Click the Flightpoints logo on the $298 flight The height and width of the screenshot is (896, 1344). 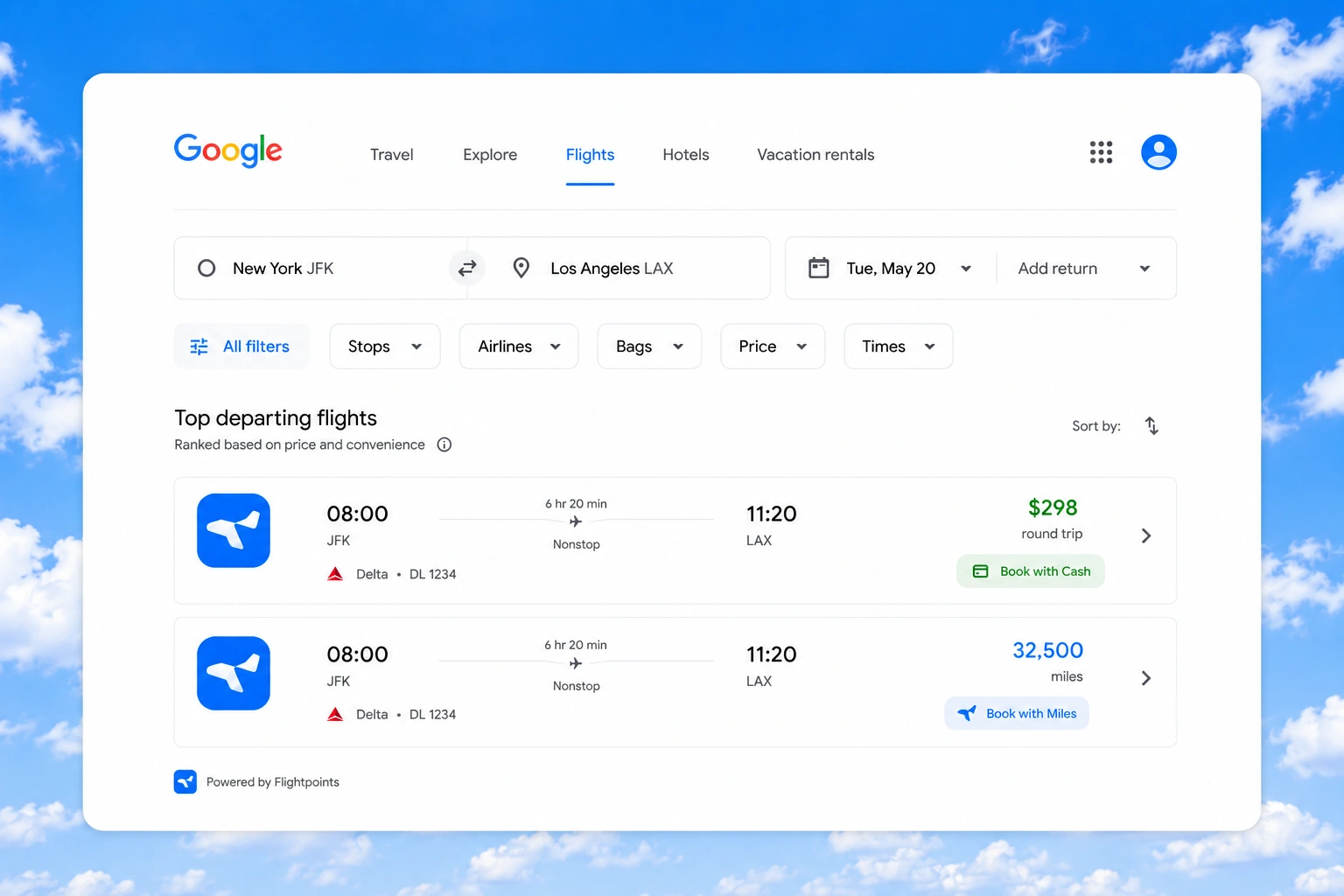[x=234, y=531]
